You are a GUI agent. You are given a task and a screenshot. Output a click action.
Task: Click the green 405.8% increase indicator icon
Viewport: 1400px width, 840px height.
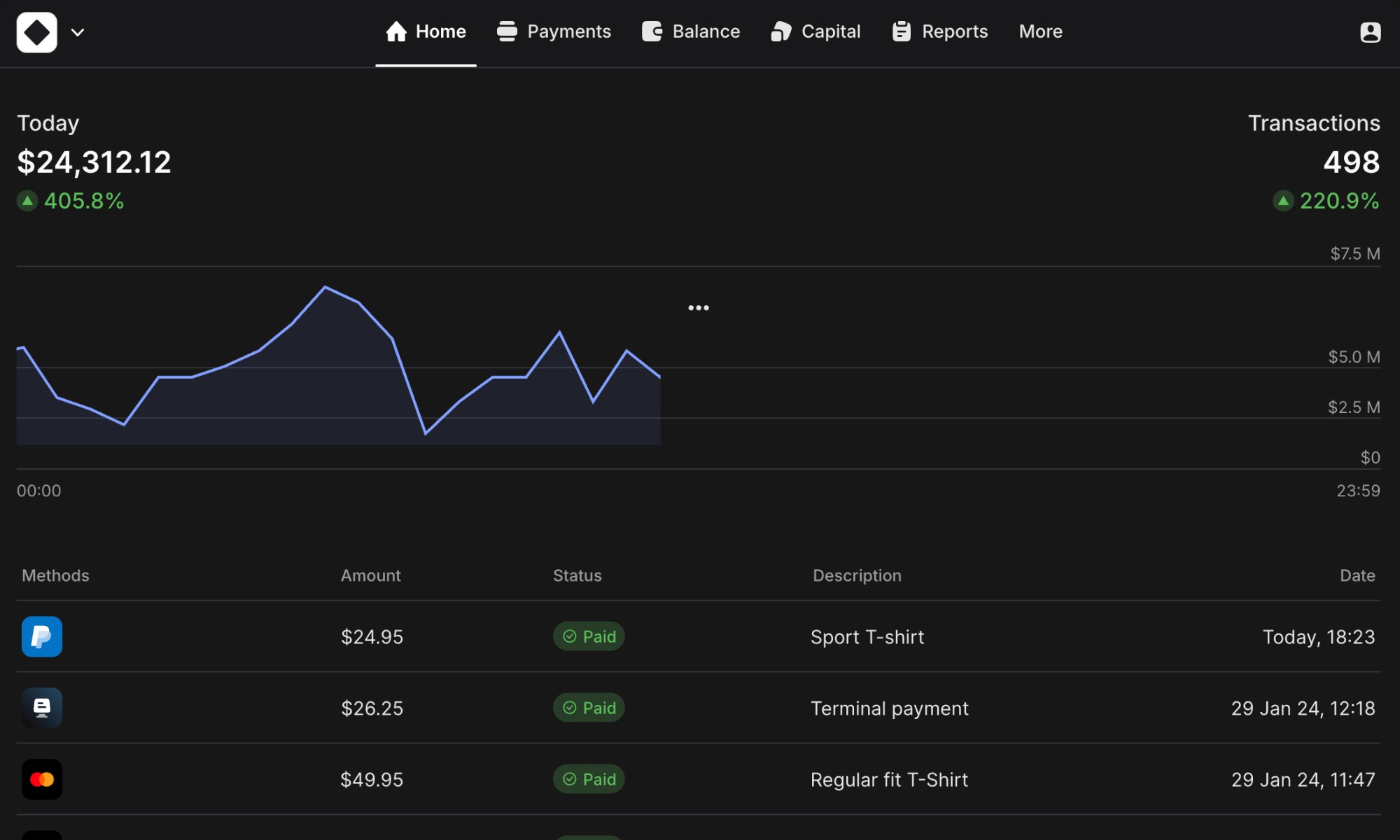click(27, 202)
